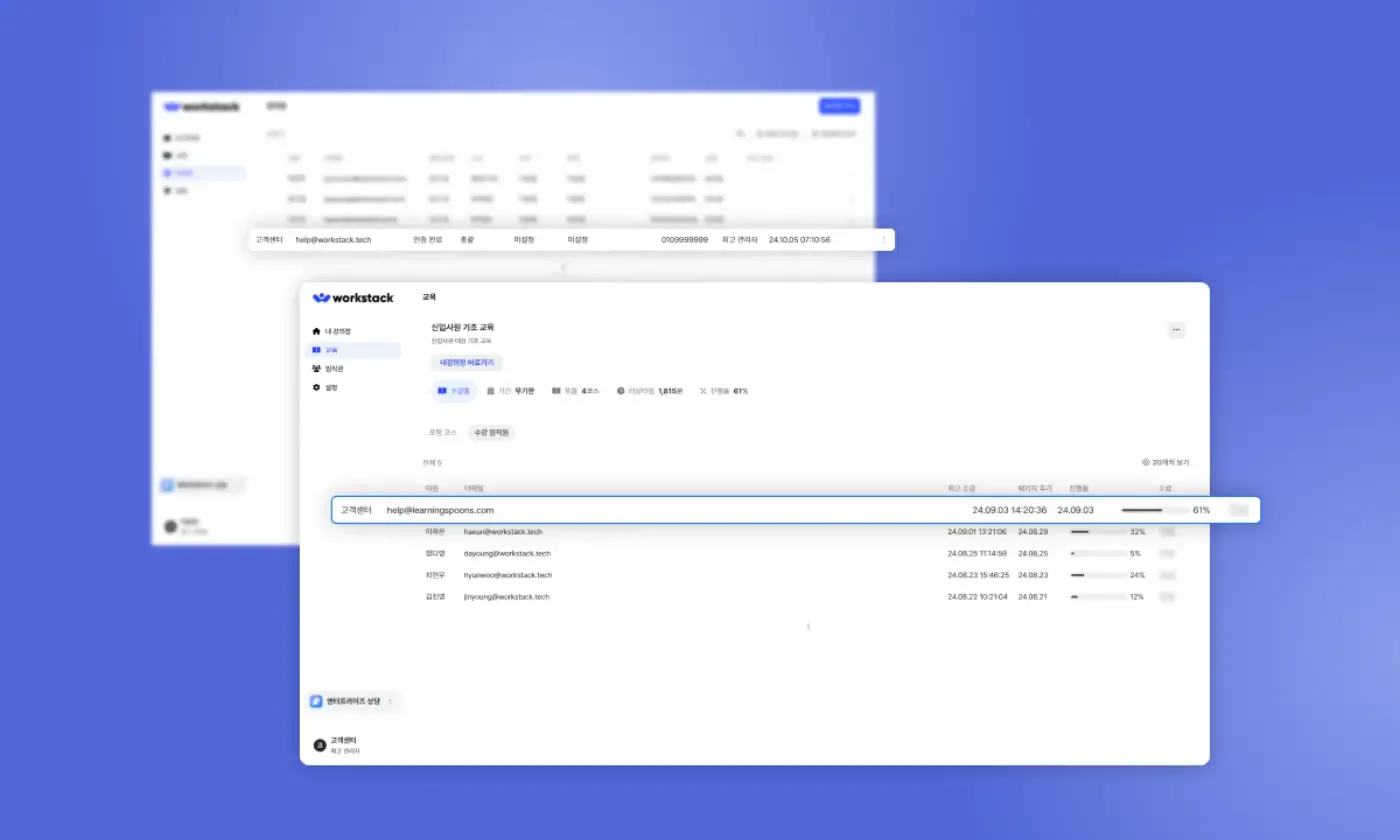Click the 엔터프라이즈 상담 label

tap(353, 702)
